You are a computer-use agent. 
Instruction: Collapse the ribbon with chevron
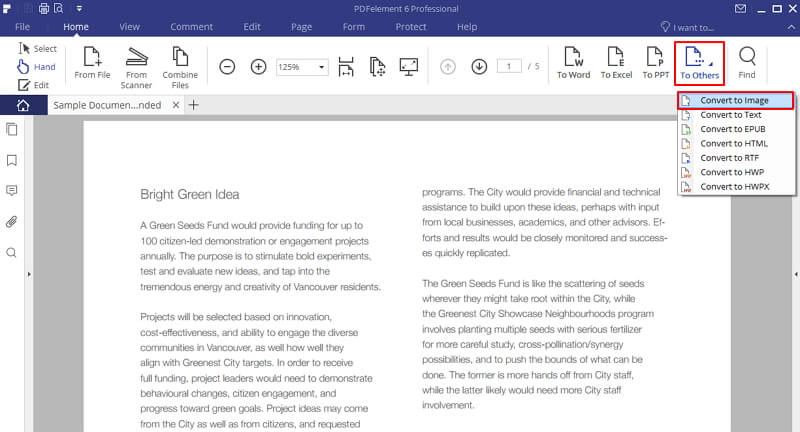click(x=791, y=27)
